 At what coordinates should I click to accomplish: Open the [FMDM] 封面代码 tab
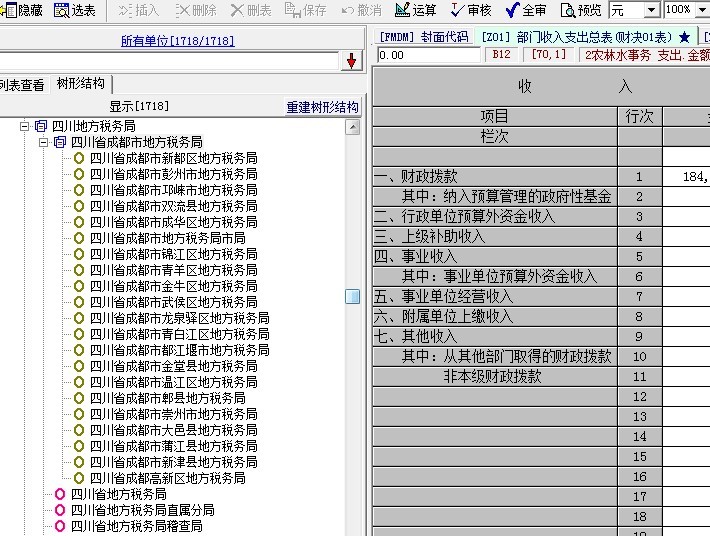point(424,37)
